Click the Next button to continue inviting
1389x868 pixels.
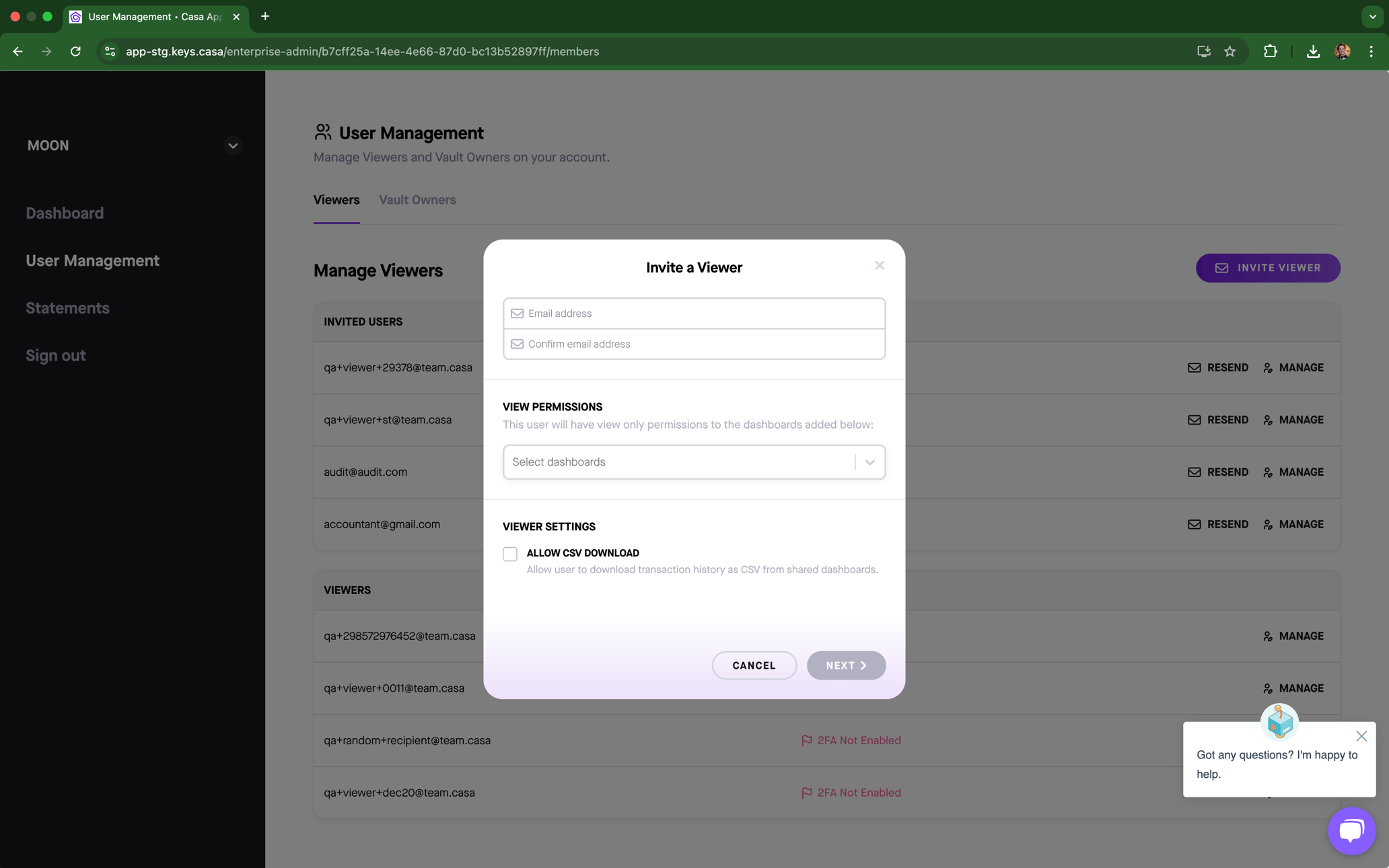pos(846,665)
